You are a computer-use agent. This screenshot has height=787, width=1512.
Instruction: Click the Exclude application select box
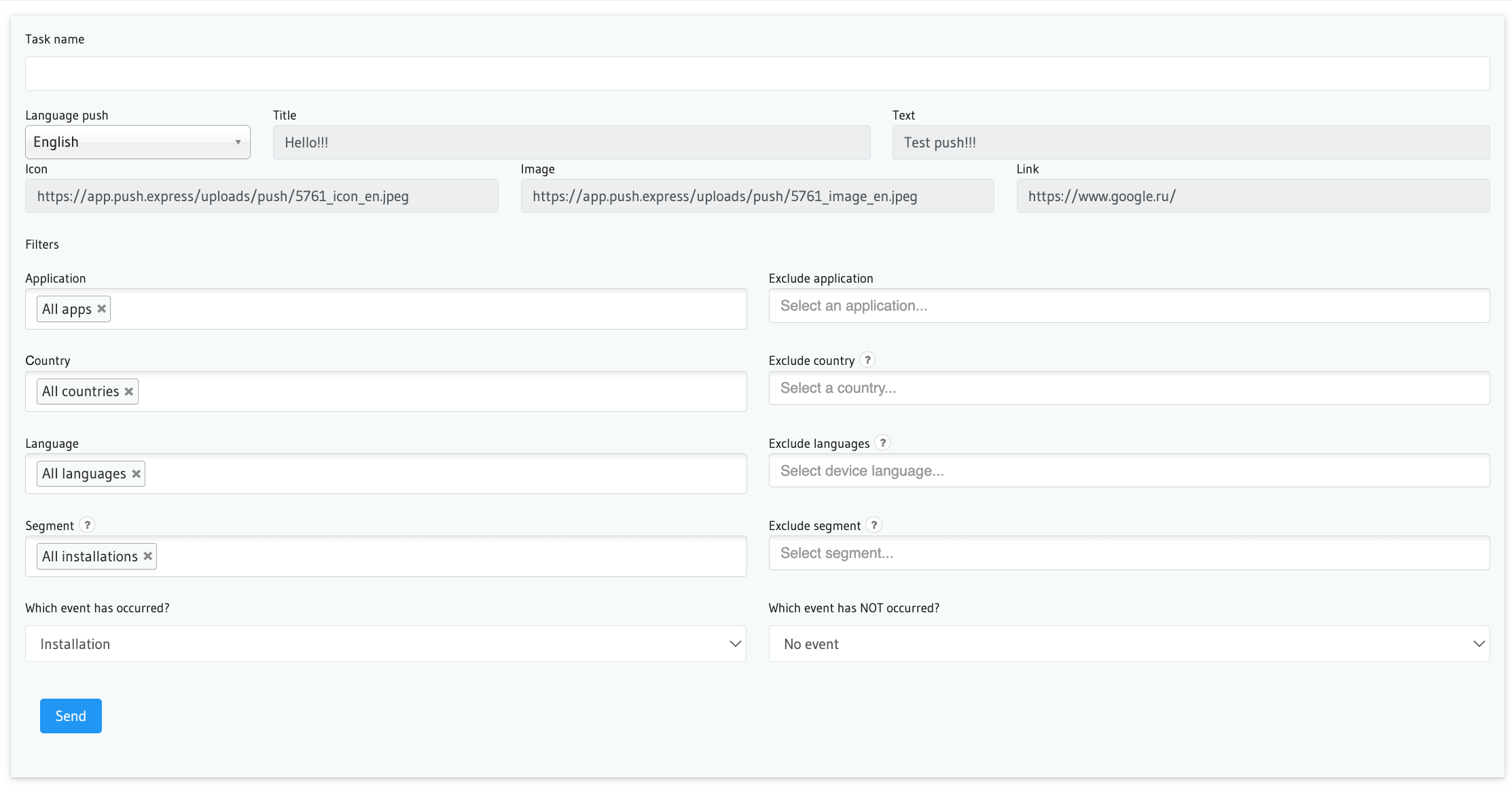click(x=1129, y=306)
